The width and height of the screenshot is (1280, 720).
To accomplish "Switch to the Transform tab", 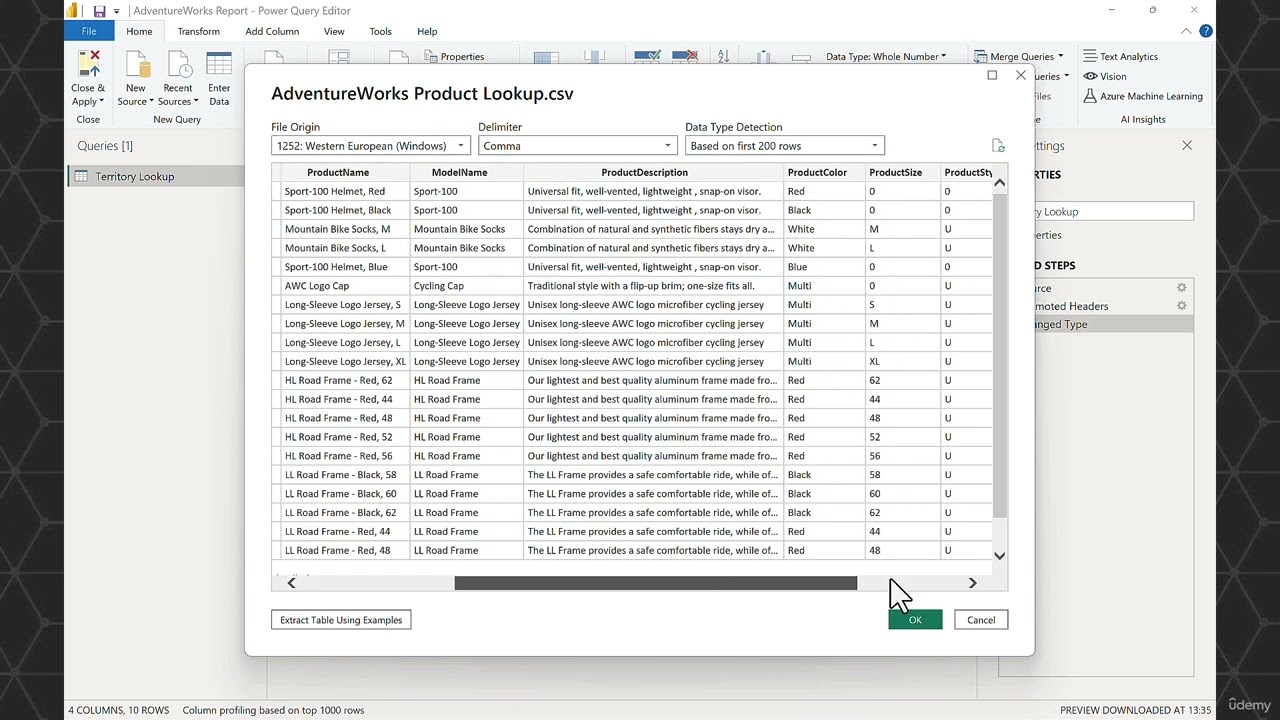I will click(198, 31).
